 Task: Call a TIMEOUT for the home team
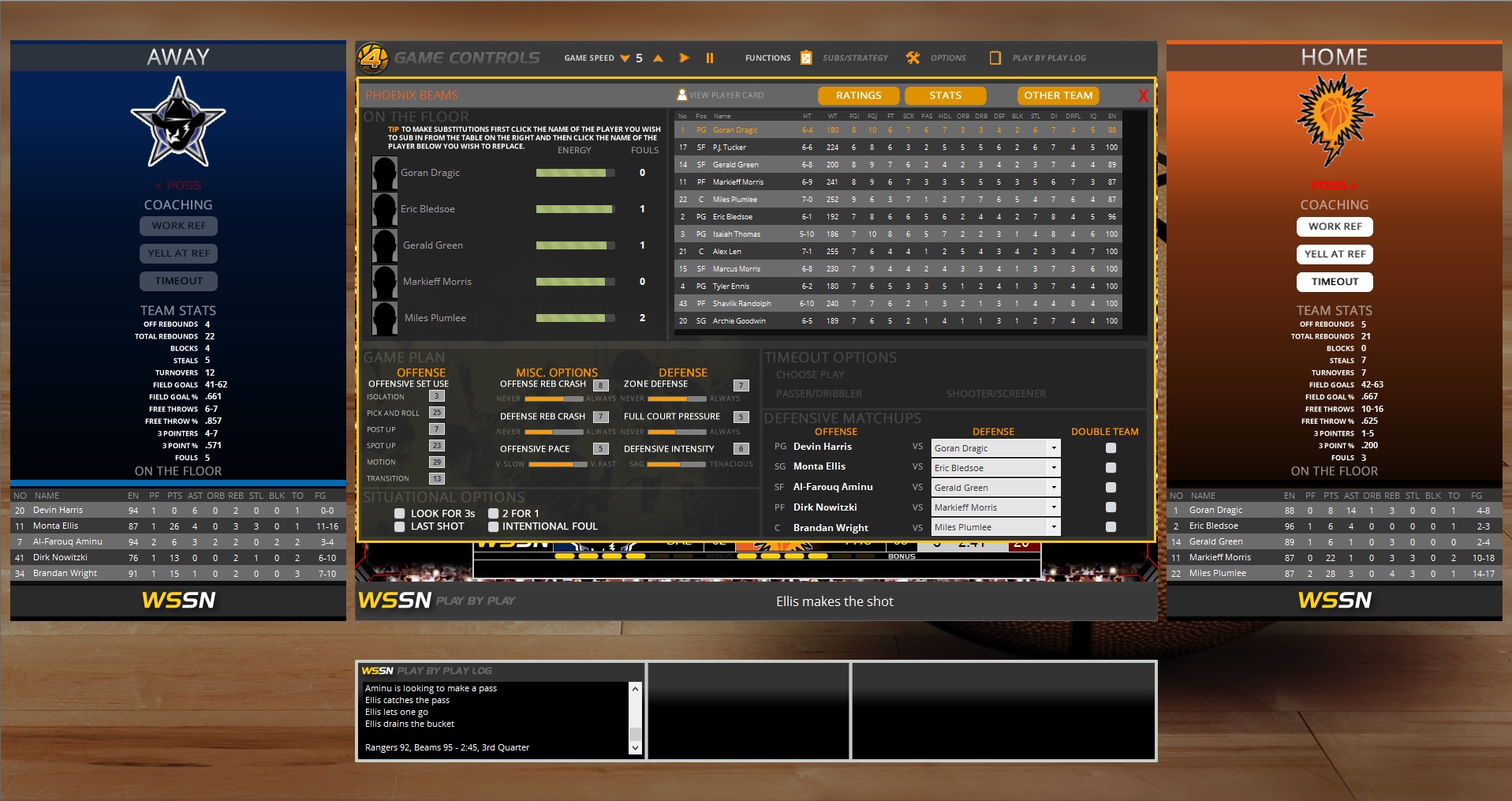pos(1334,281)
